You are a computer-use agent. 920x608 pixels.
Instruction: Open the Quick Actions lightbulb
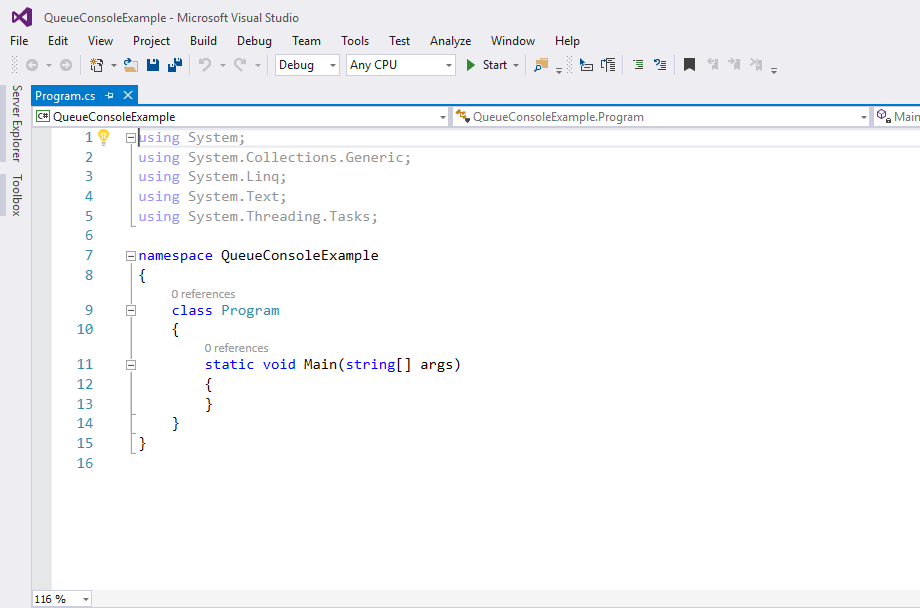pyautogui.click(x=104, y=137)
